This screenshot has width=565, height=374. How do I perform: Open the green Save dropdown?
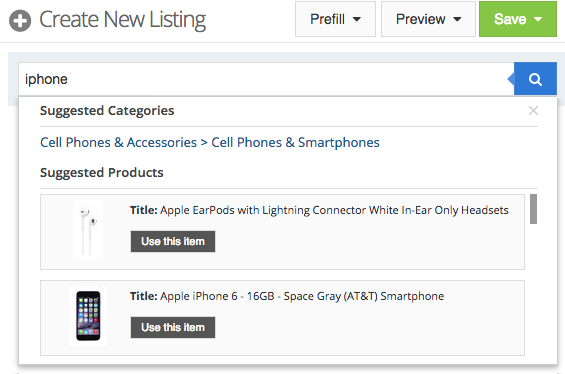[x=517, y=19]
